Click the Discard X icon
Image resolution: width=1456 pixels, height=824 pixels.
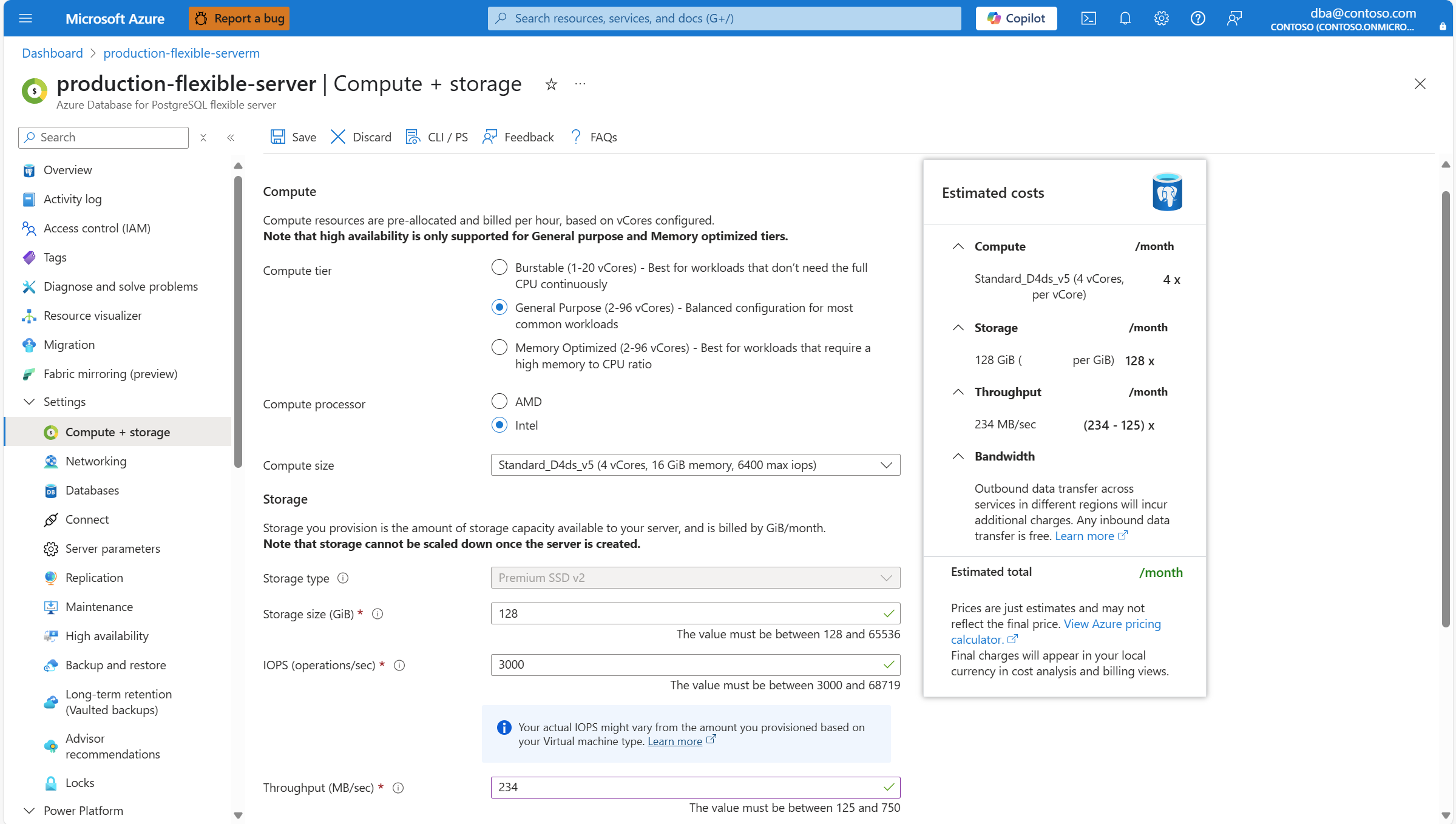338,137
